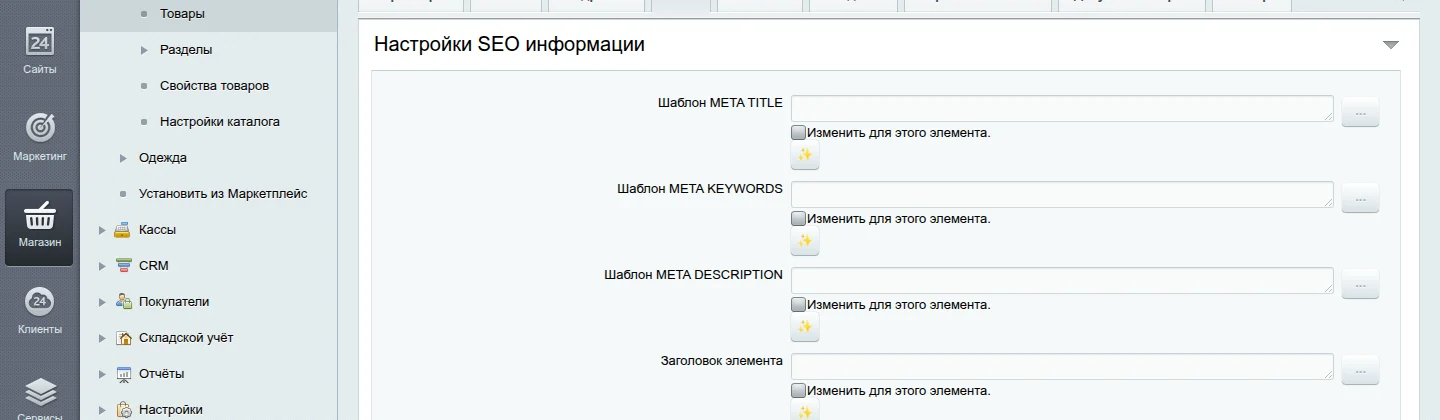Select the Одежда label in the tree
This screenshot has width=1440, height=420.
click(163, 158)
